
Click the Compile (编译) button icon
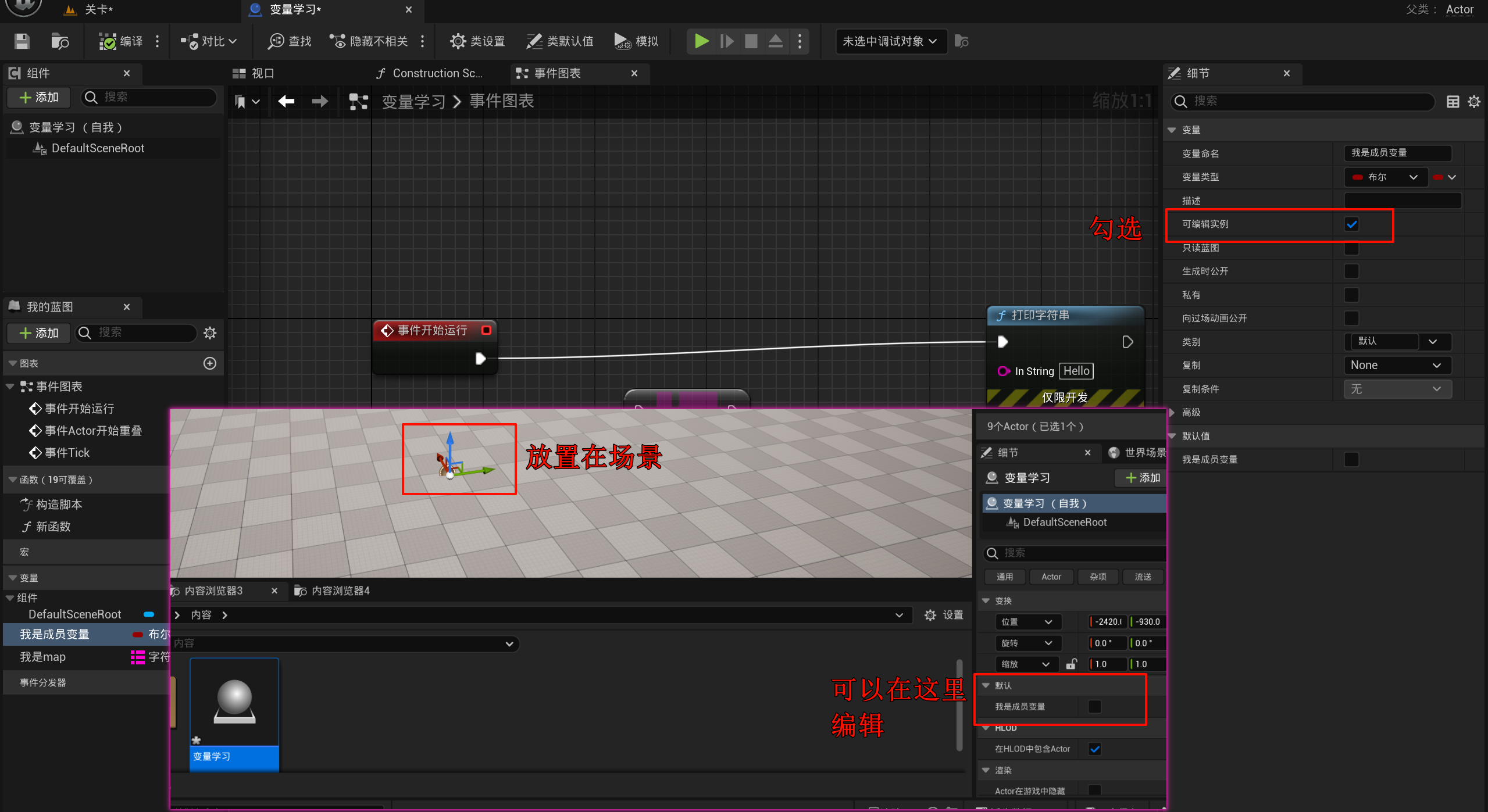[x=108, y=41]
